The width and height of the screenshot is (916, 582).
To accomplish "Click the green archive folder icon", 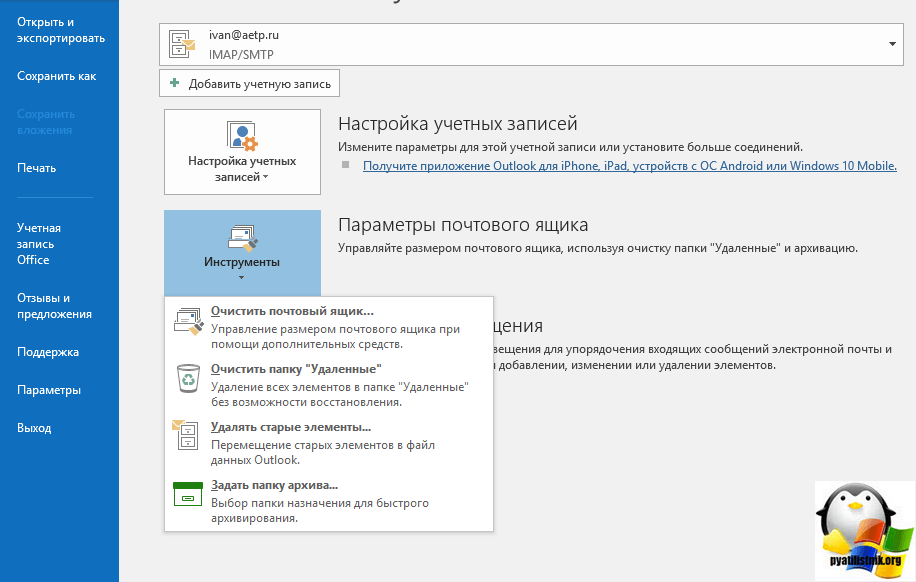I will point(188,494).
